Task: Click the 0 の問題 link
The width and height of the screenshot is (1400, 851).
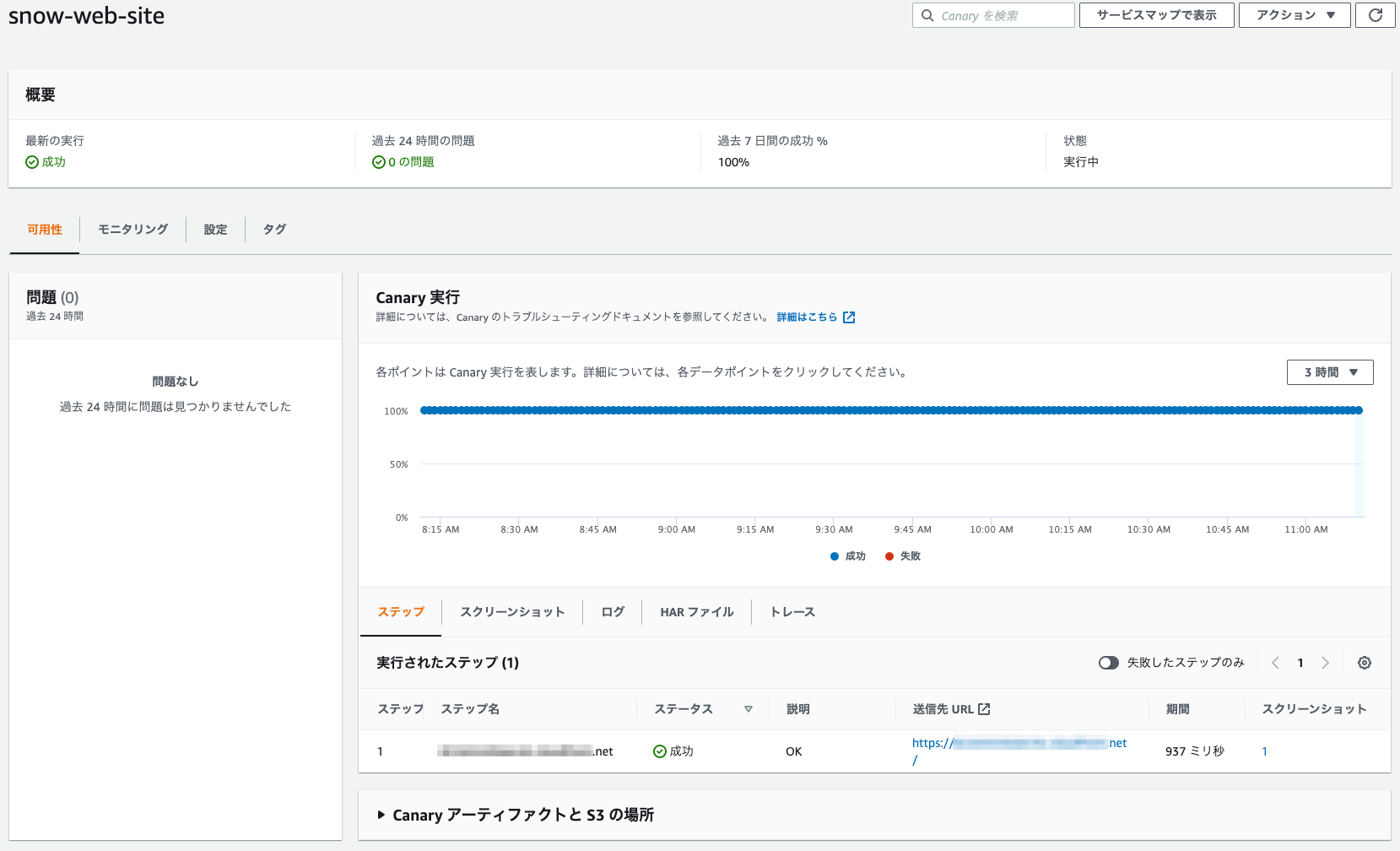Action: click(411, 162)
